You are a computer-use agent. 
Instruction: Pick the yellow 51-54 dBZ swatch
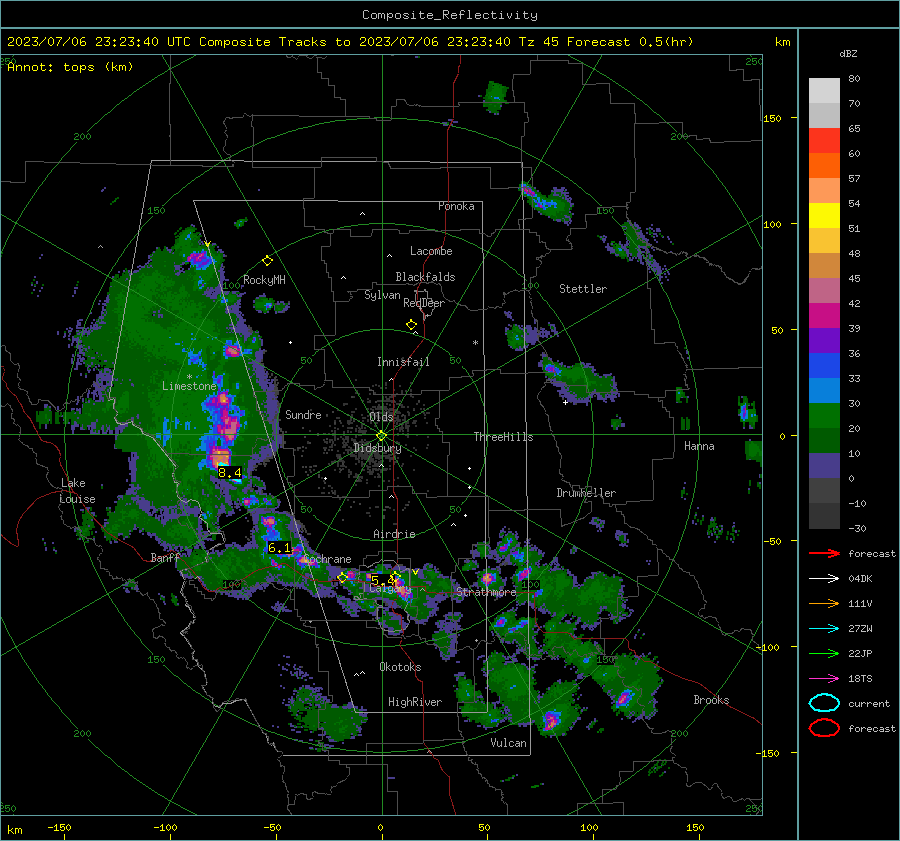(824, 215)
